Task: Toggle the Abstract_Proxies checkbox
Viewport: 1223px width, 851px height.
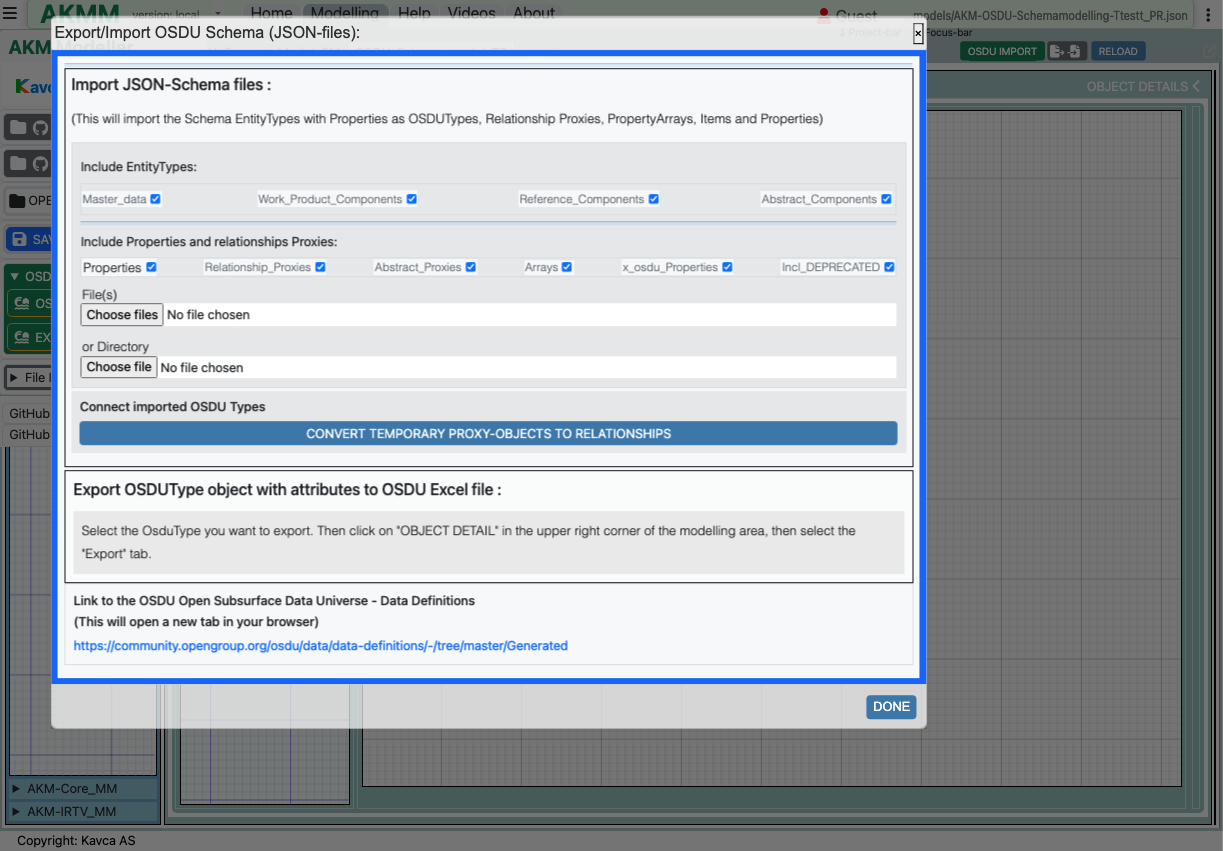Action: click(470, 267)
